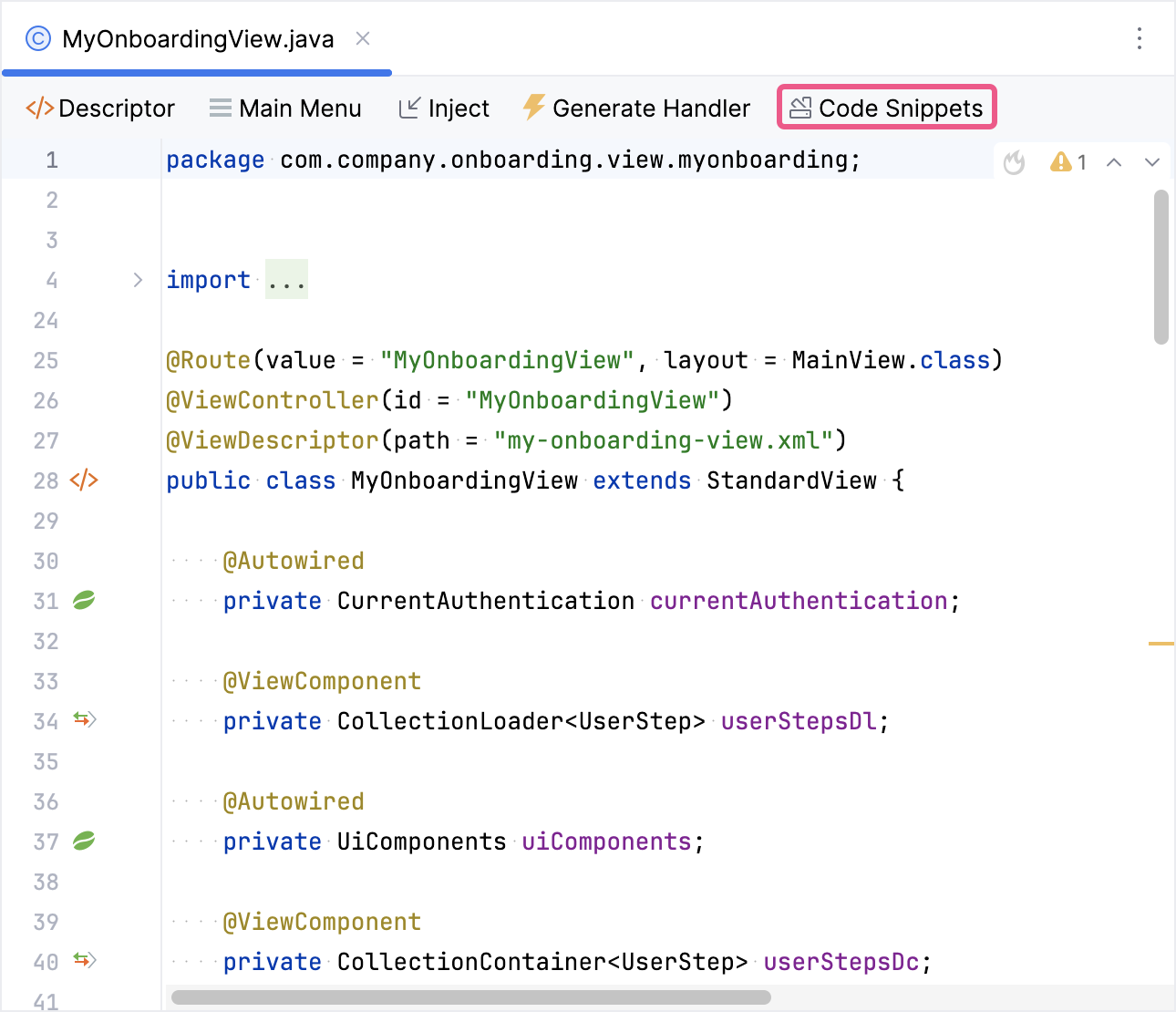This screenshot has height=1012, width=1176.
Task: Click the Spring bean icon beside currentAuthentication
Action: click(83, 601)
